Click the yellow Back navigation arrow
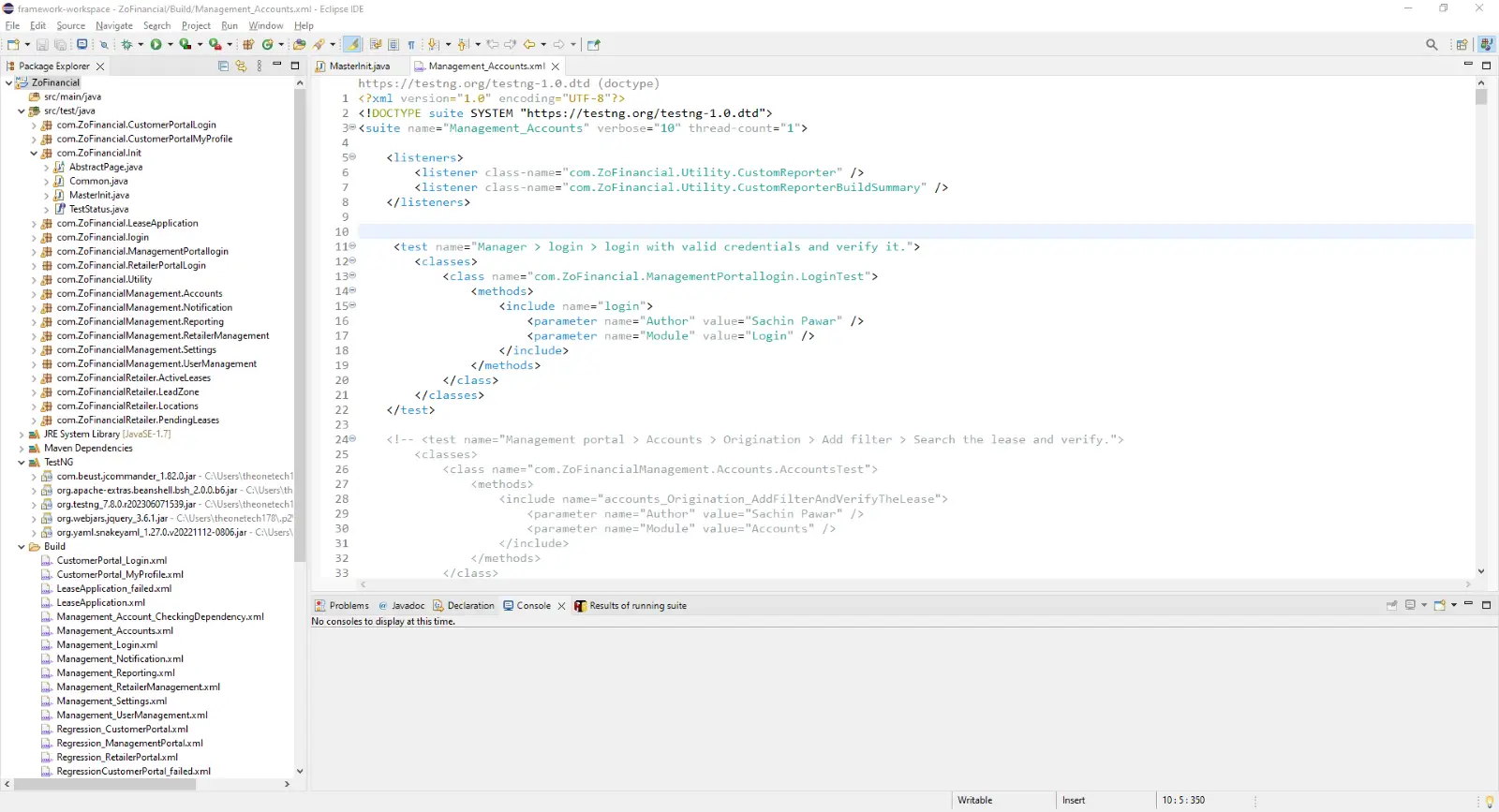1499x812 pixels. click(529, 44)
